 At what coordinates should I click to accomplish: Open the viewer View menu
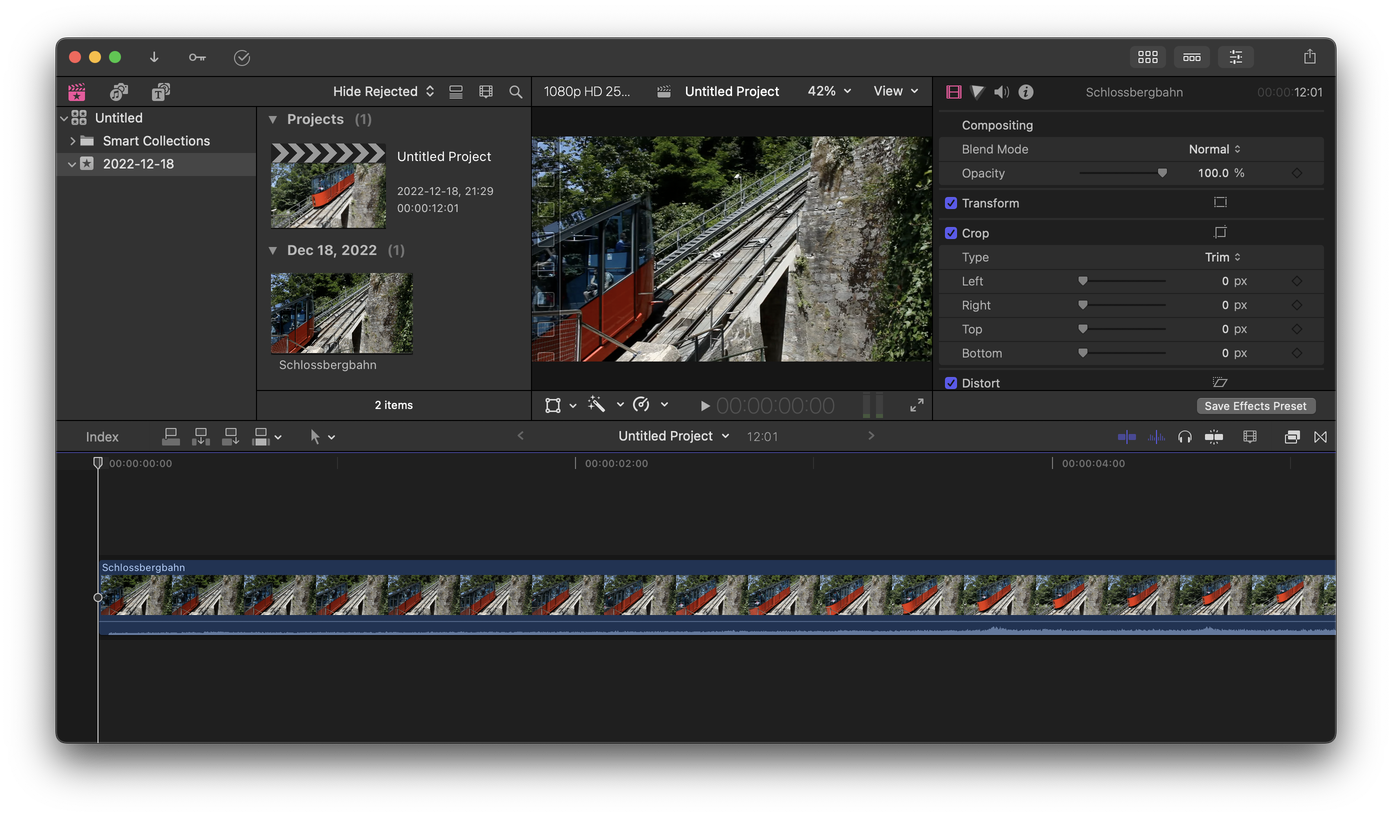pyautogui.click(x=896, y=91)
